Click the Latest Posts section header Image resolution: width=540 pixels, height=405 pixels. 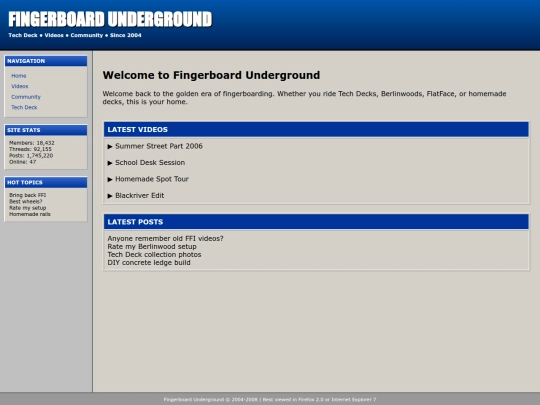coord(316,222)
